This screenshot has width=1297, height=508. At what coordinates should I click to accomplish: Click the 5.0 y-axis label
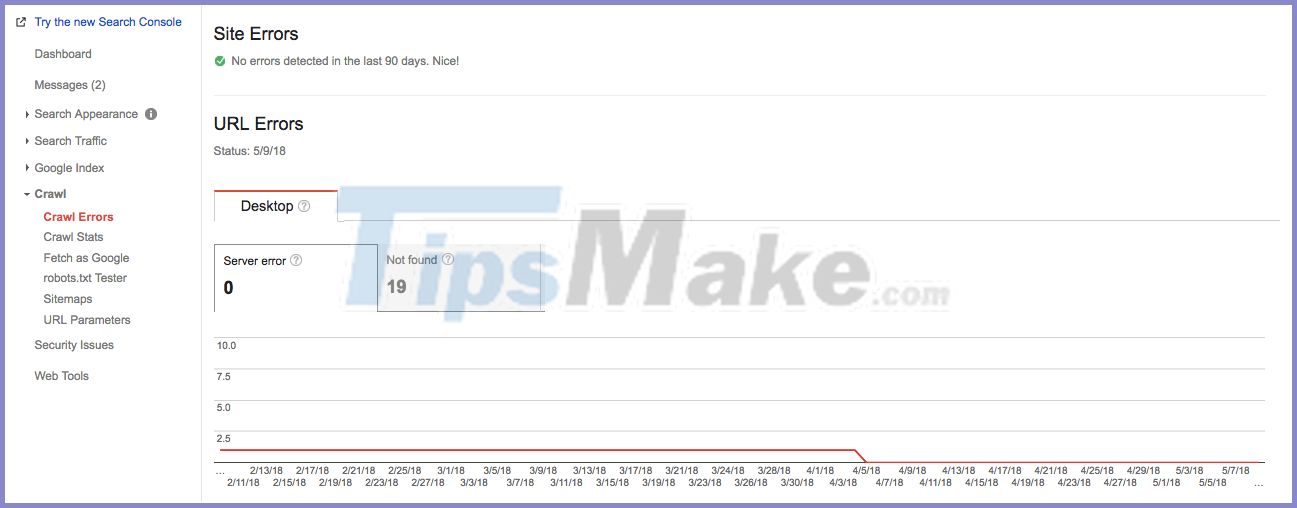[223, 408]
